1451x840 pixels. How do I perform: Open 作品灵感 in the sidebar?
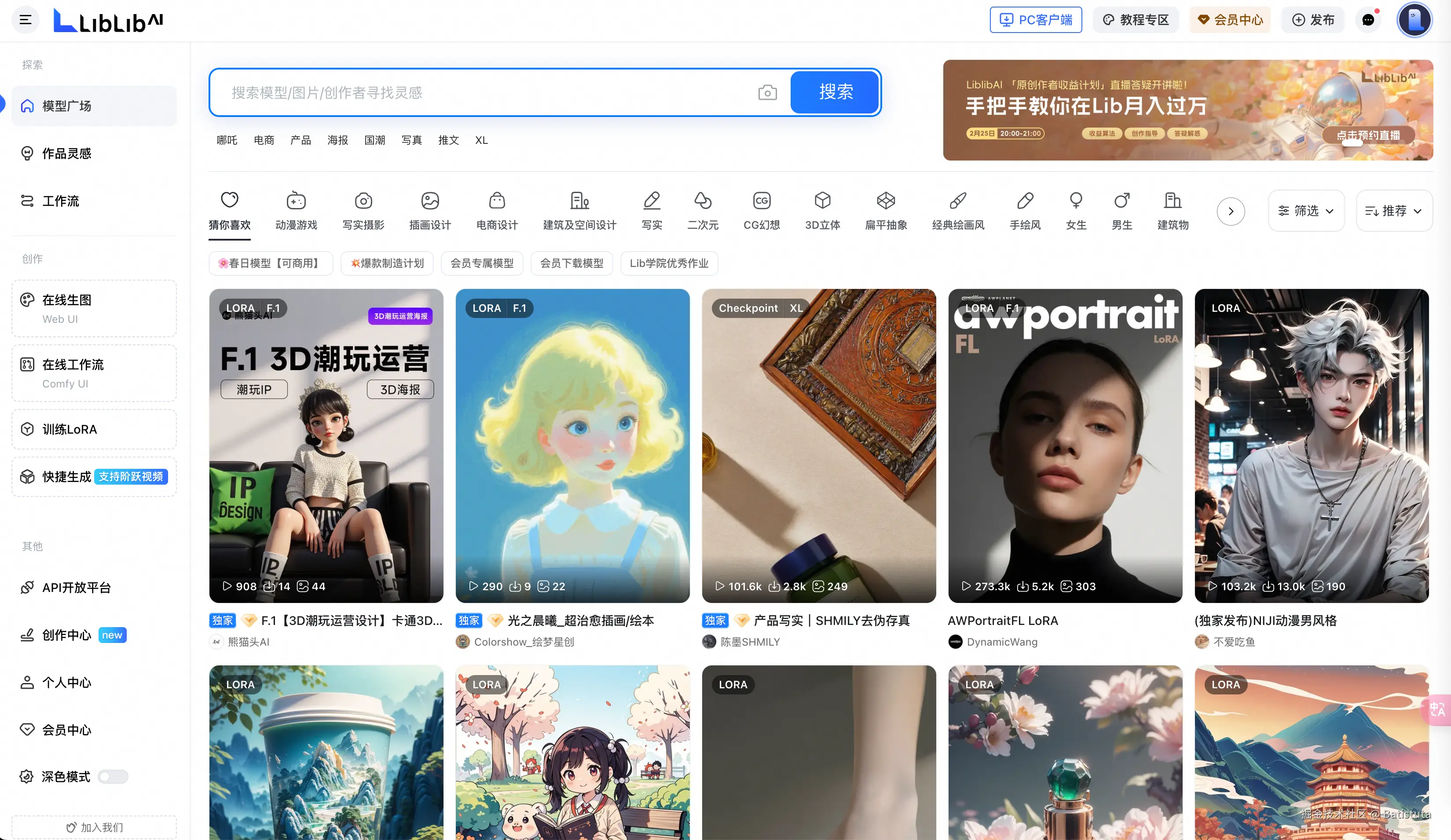[x=66, y=153]
